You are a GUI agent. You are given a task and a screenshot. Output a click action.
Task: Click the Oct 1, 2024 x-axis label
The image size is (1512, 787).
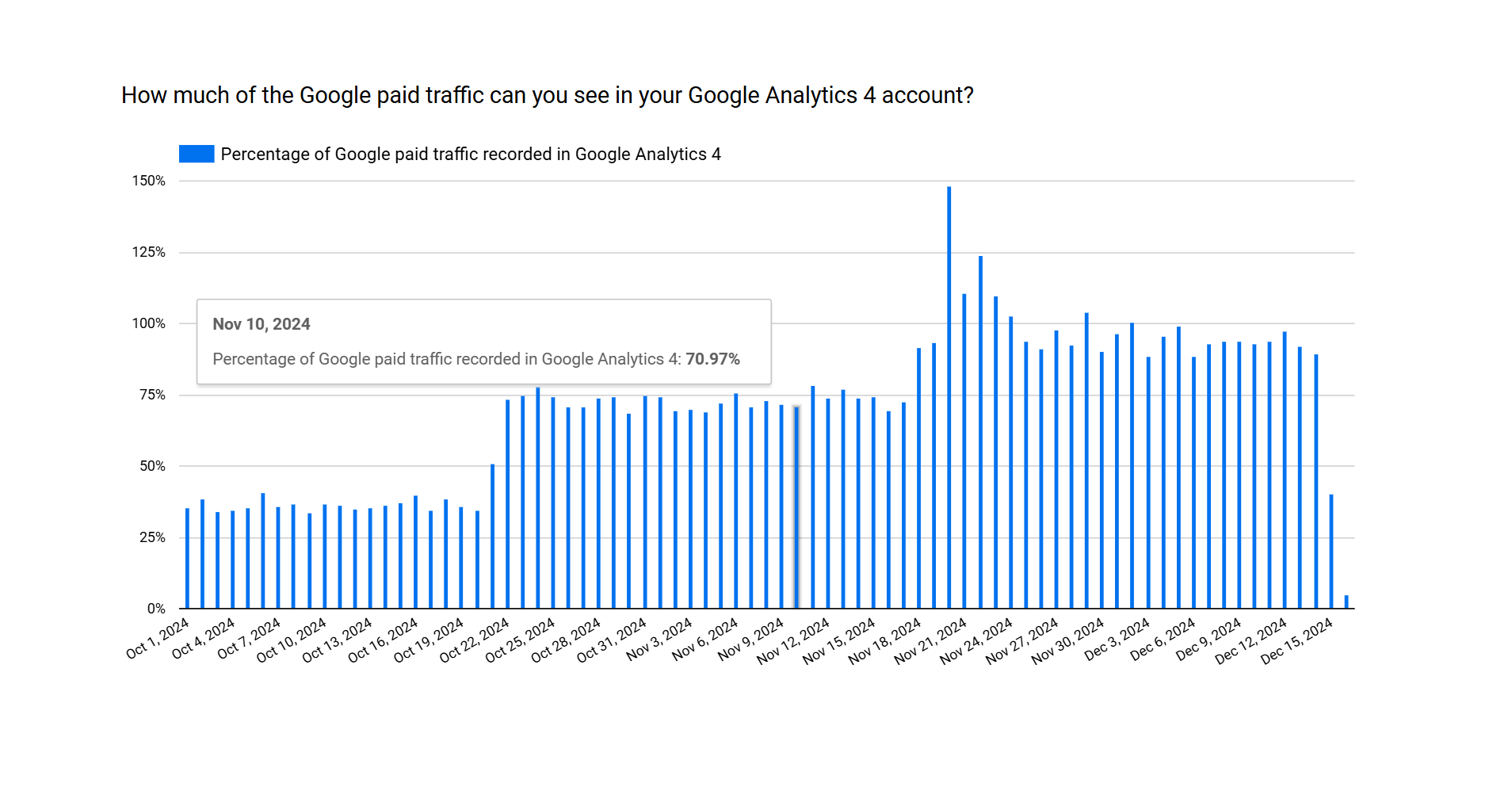pos(158,639)
